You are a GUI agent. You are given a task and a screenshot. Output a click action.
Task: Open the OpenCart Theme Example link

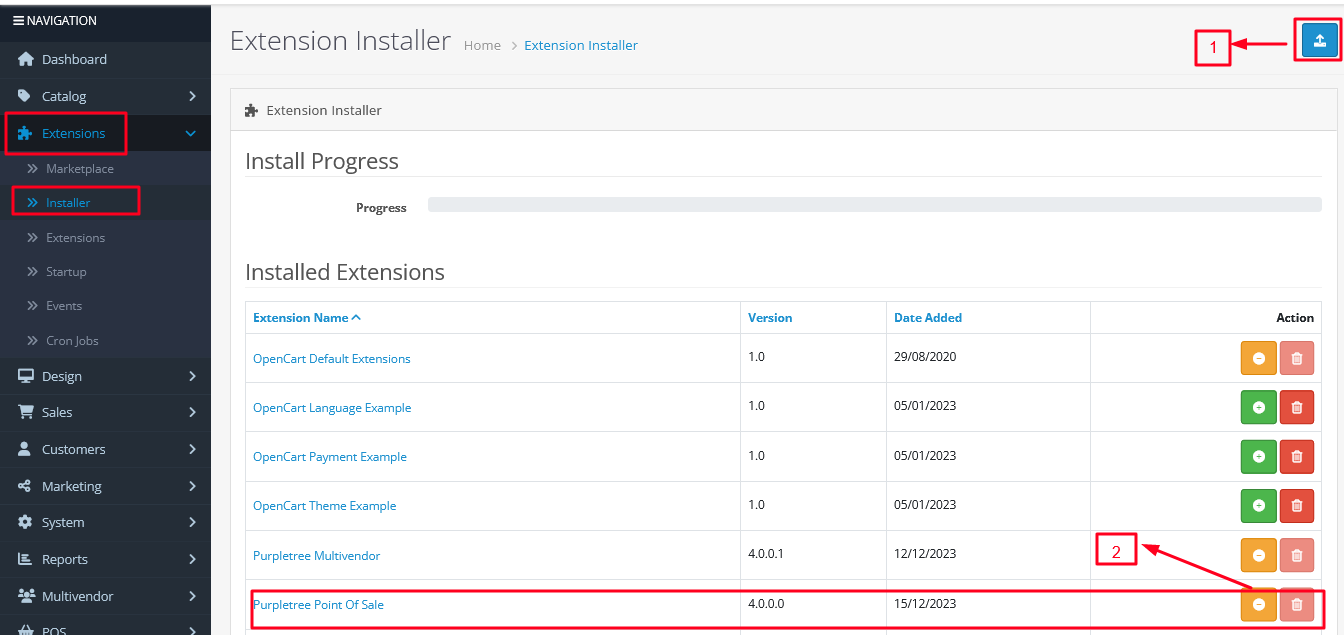[x=325, y=506]
